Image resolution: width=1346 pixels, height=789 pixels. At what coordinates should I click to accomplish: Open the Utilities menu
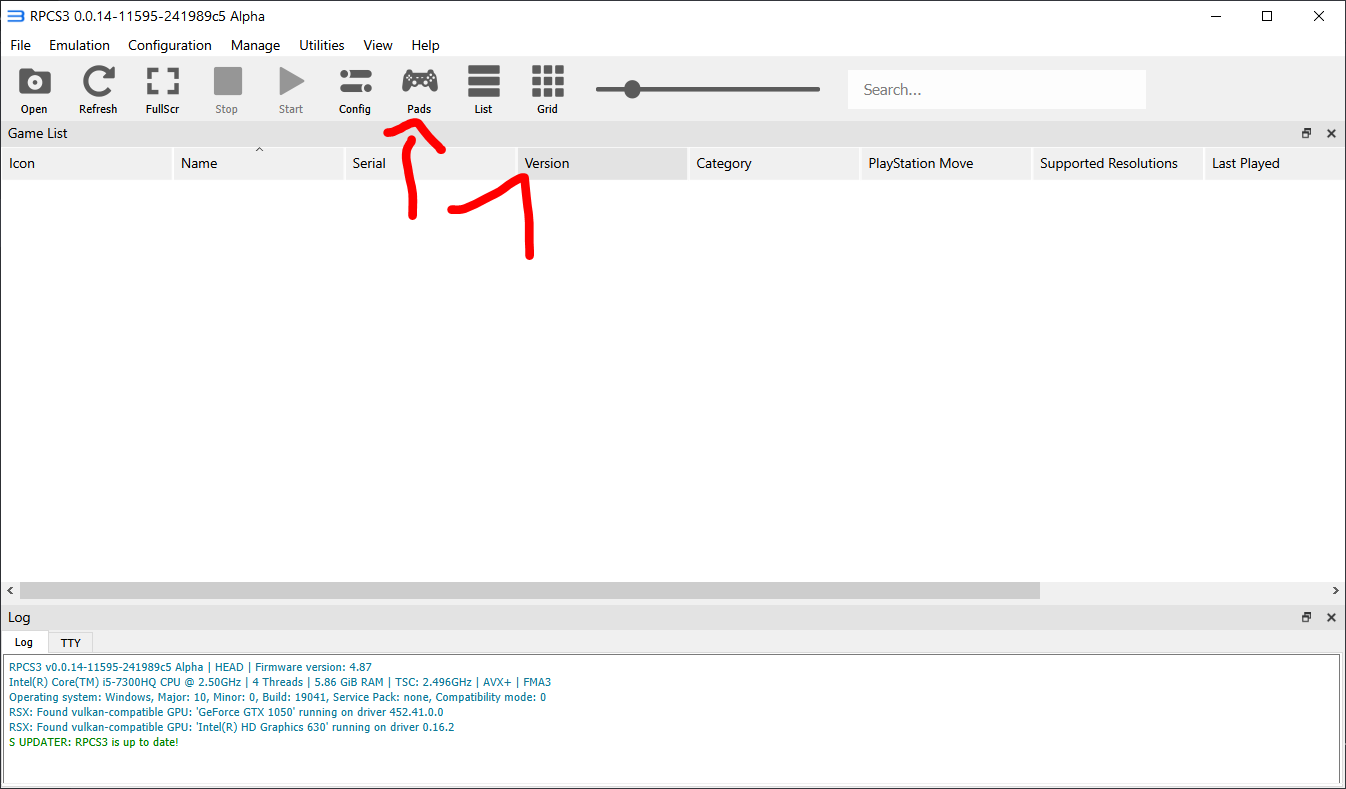point(322,45)
